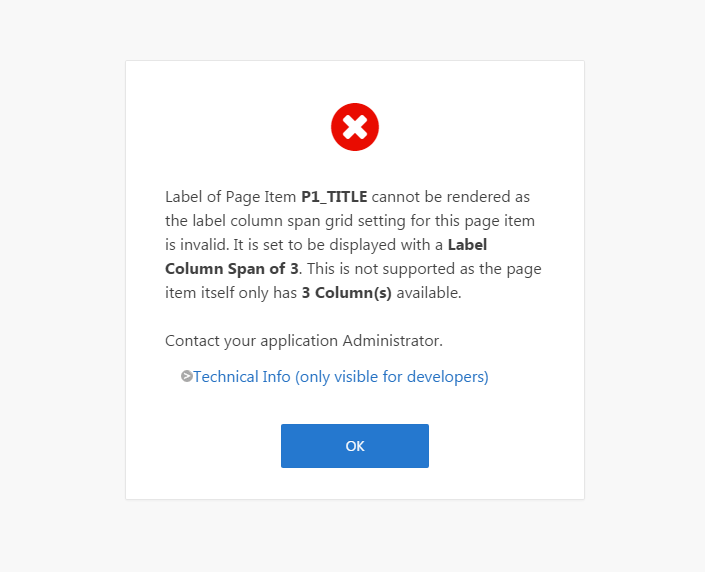705x572 pixels.
Task: Click the bold "3 Column(s)" text
Action: tap(349, 293)
